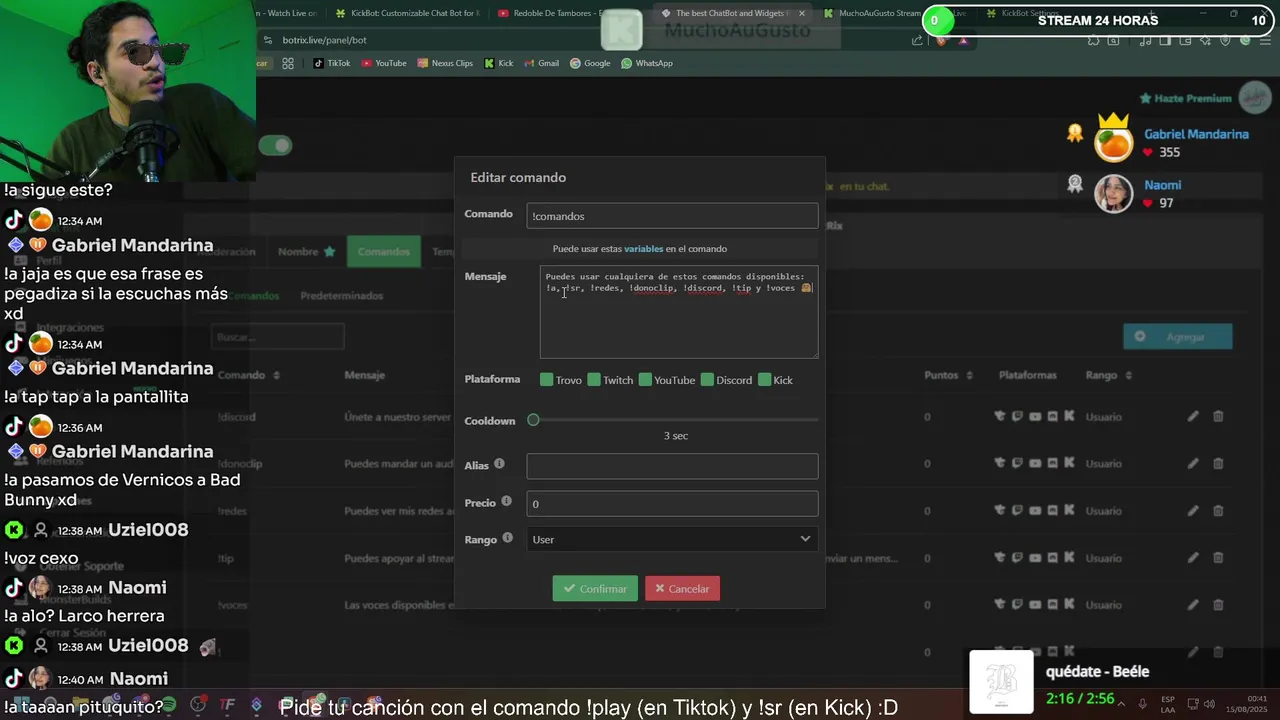
Task: Click in the Precio input field
Action: pos(672,504)
